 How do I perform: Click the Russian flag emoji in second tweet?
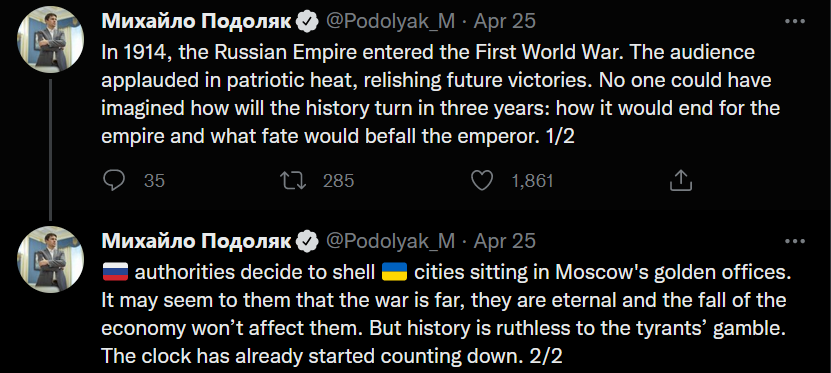(115, 272)
